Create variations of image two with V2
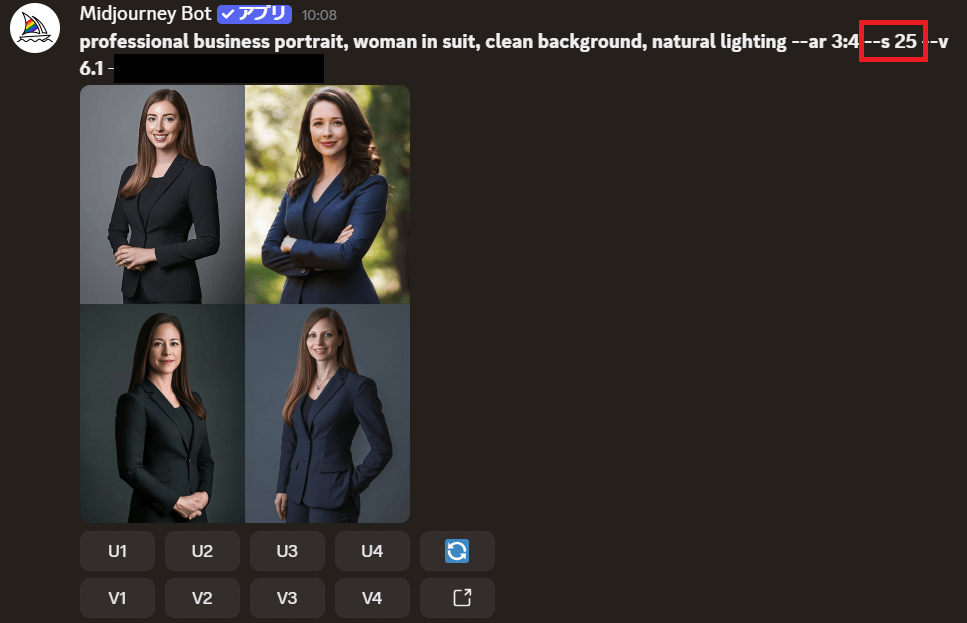This screenshot has height=623, width=967. tap(202, 598)
